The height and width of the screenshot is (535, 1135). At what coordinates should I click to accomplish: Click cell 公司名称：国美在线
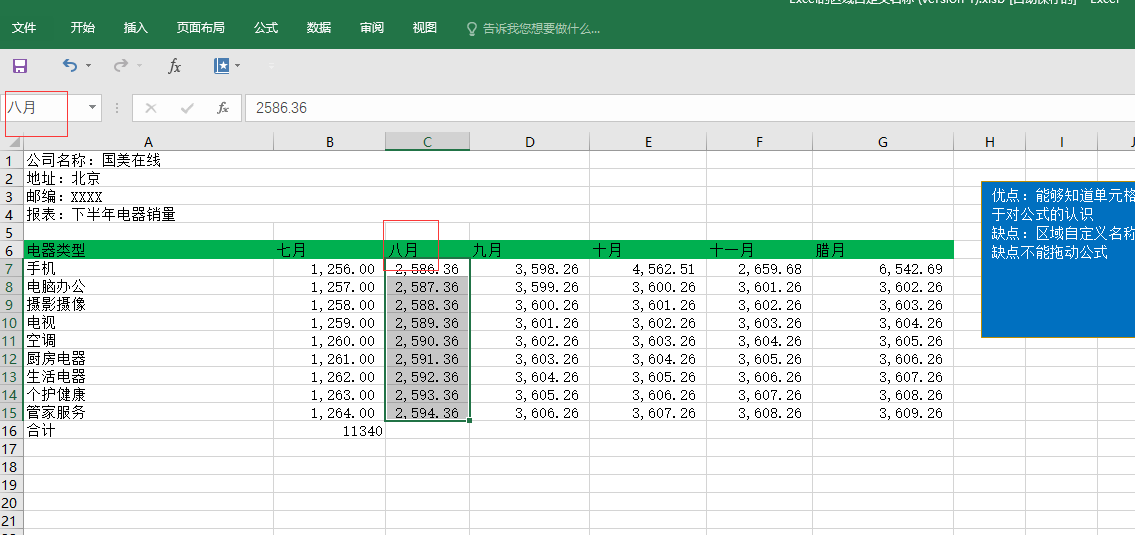click(148, 160)
